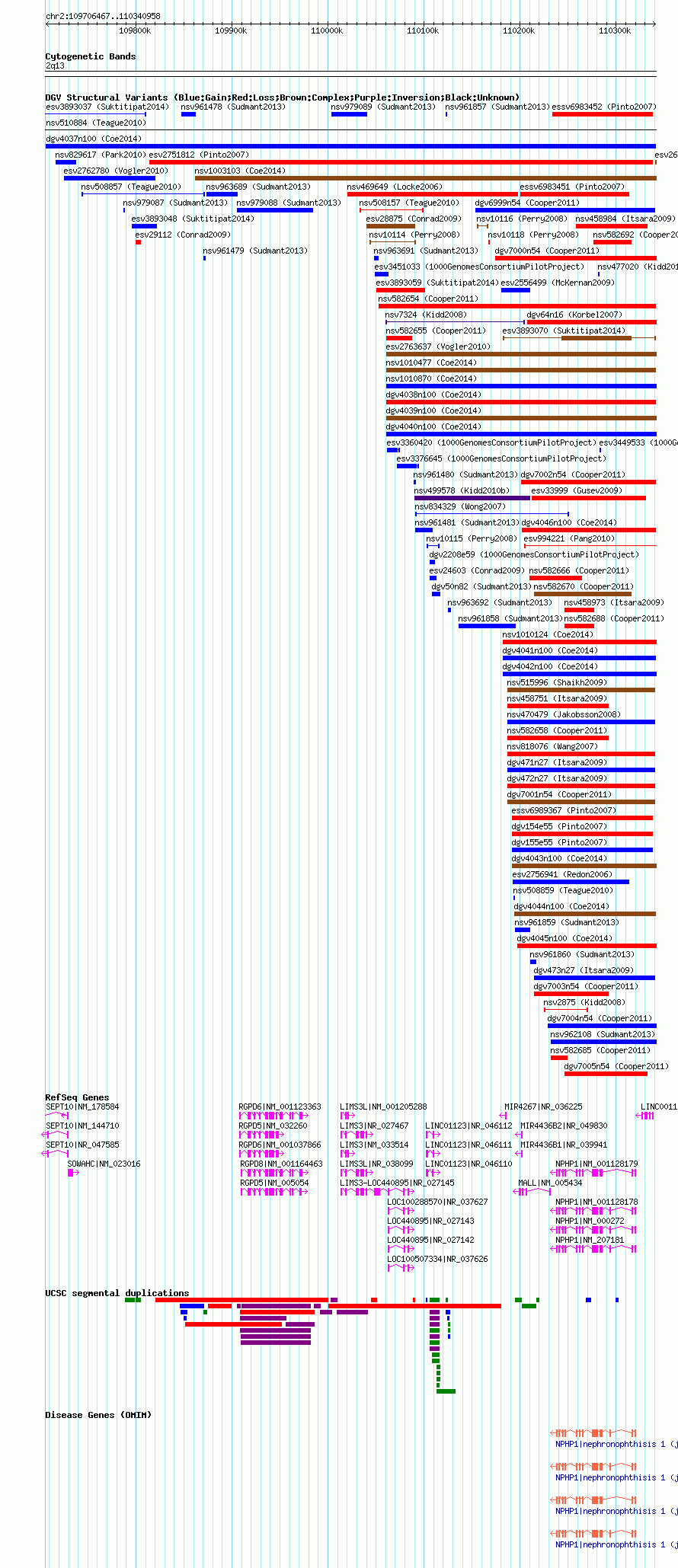Open the DGV Structural Variants track title
Screen dimensions: 678x1568
(x=282, y=97)
